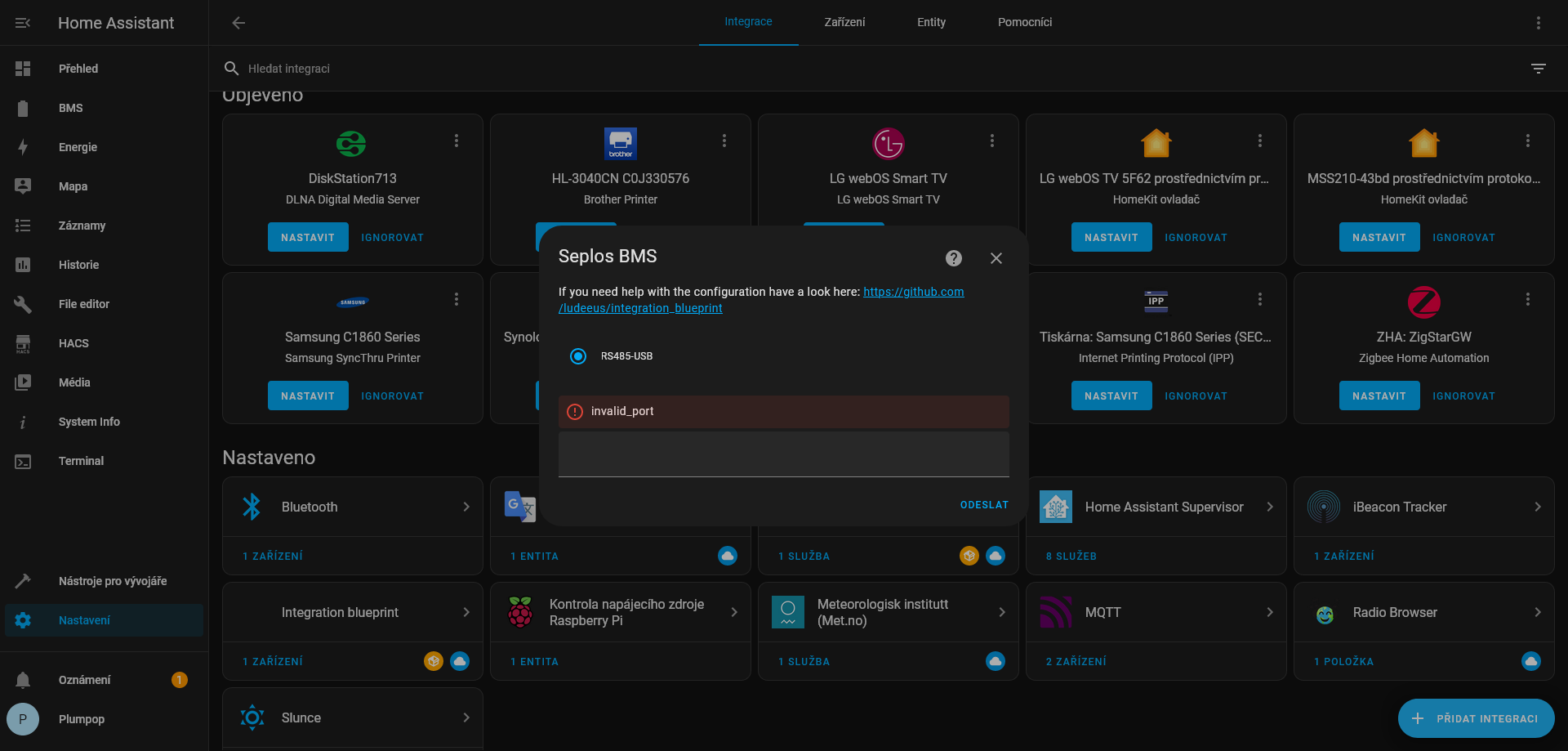
Task: Open the integration filter icon
Action: (1539, 69)
